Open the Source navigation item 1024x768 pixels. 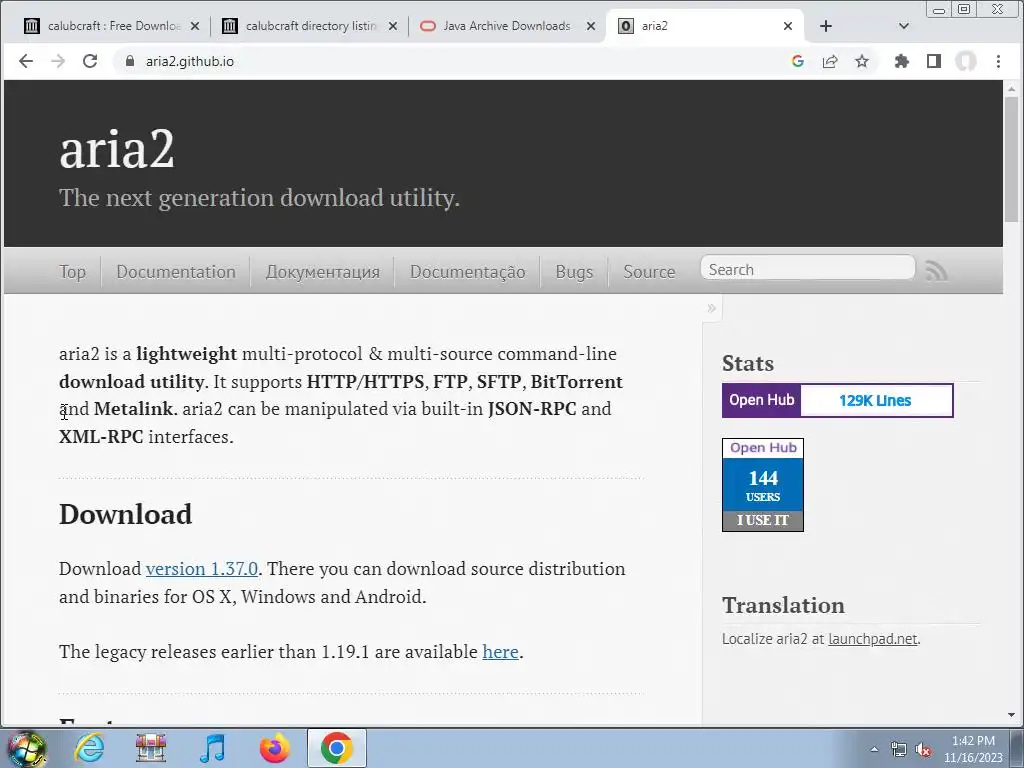coord(649,272)
